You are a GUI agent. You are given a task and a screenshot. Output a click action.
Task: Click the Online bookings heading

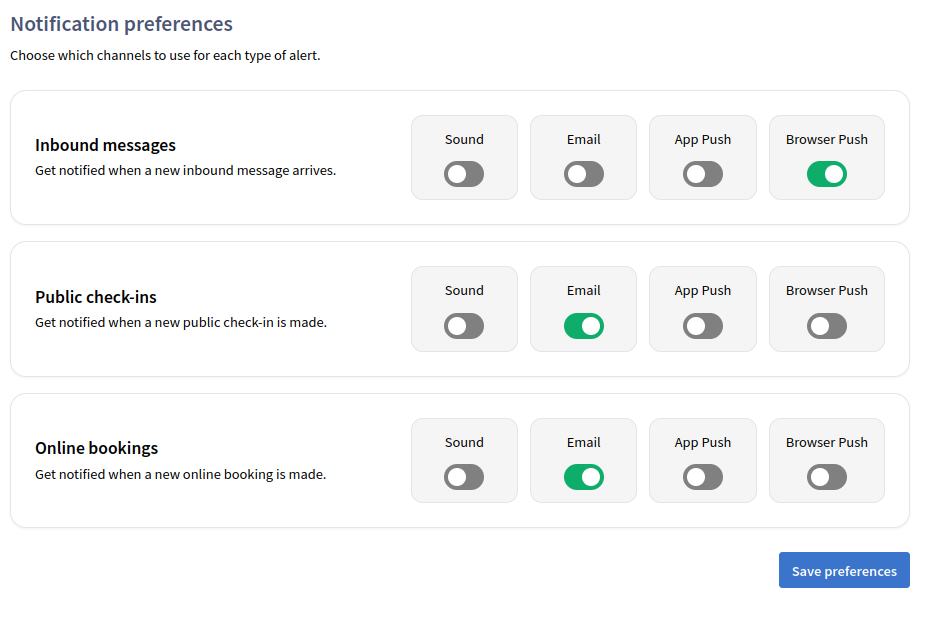(97, 448)
